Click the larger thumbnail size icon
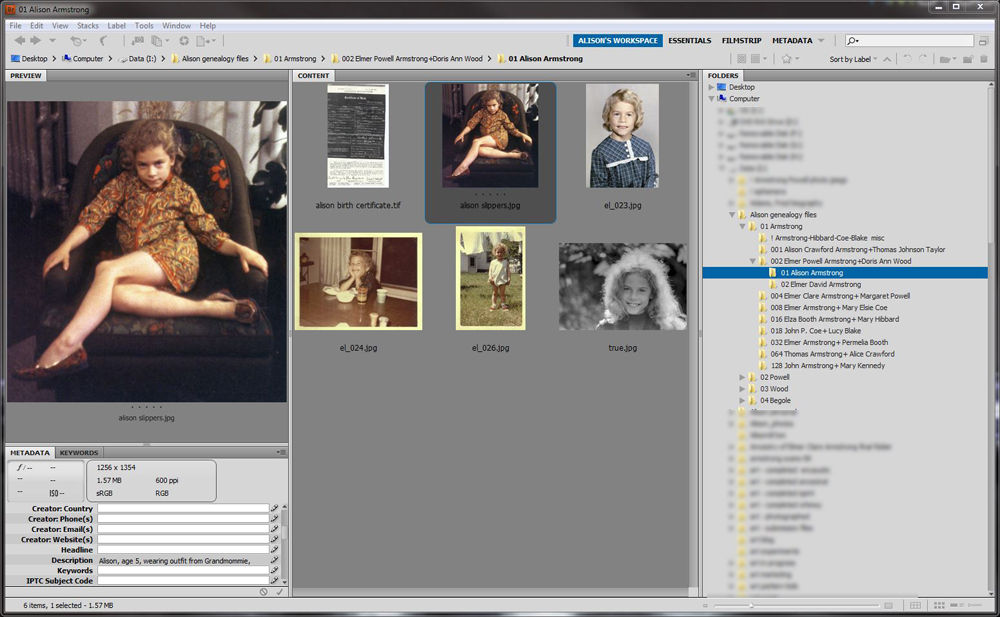1000x617 pixels. [888, 606]
